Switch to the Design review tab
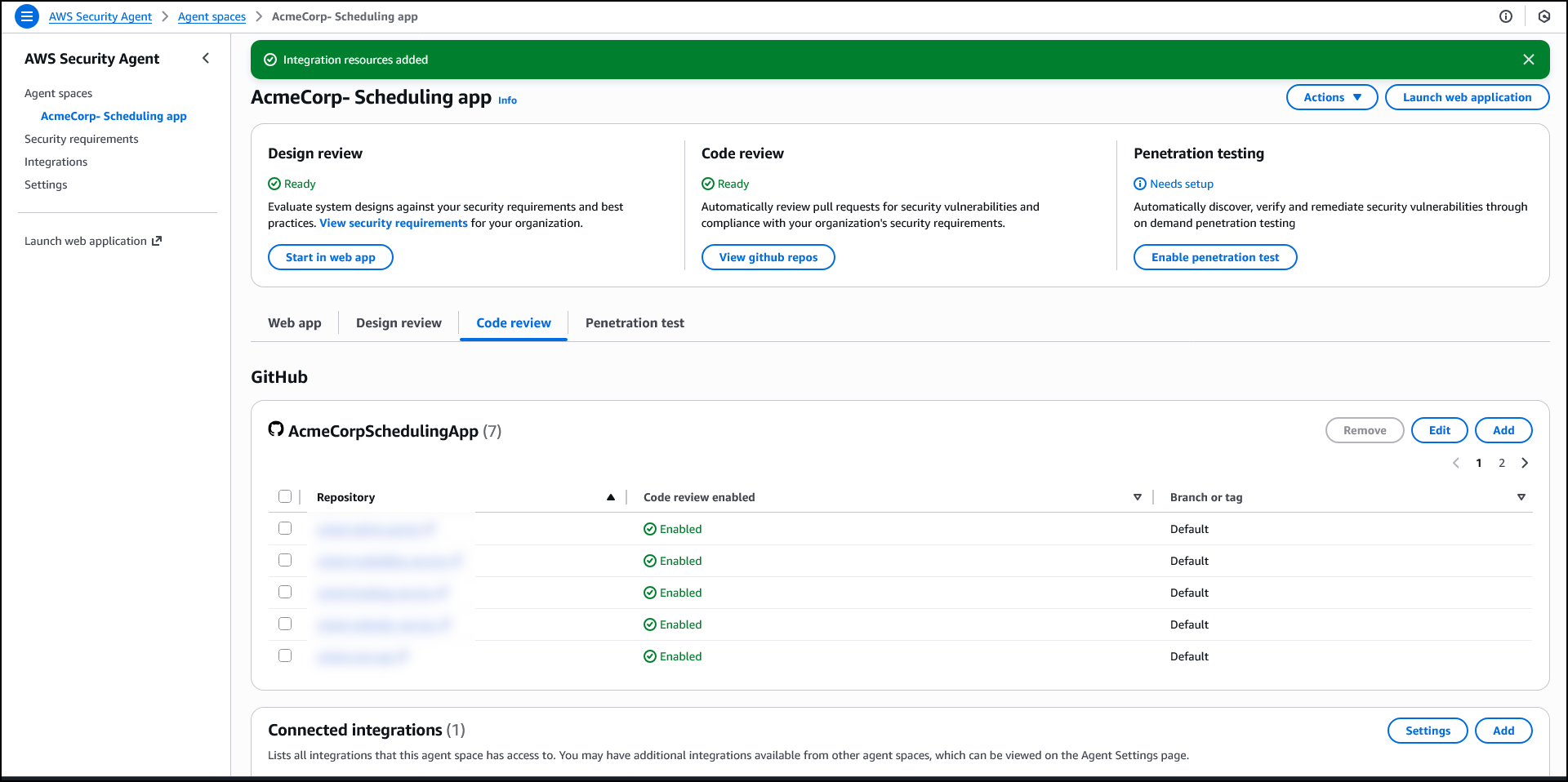Image resolution: width=1568 pixels, height=782 pixels. click(x=399, y=323)
